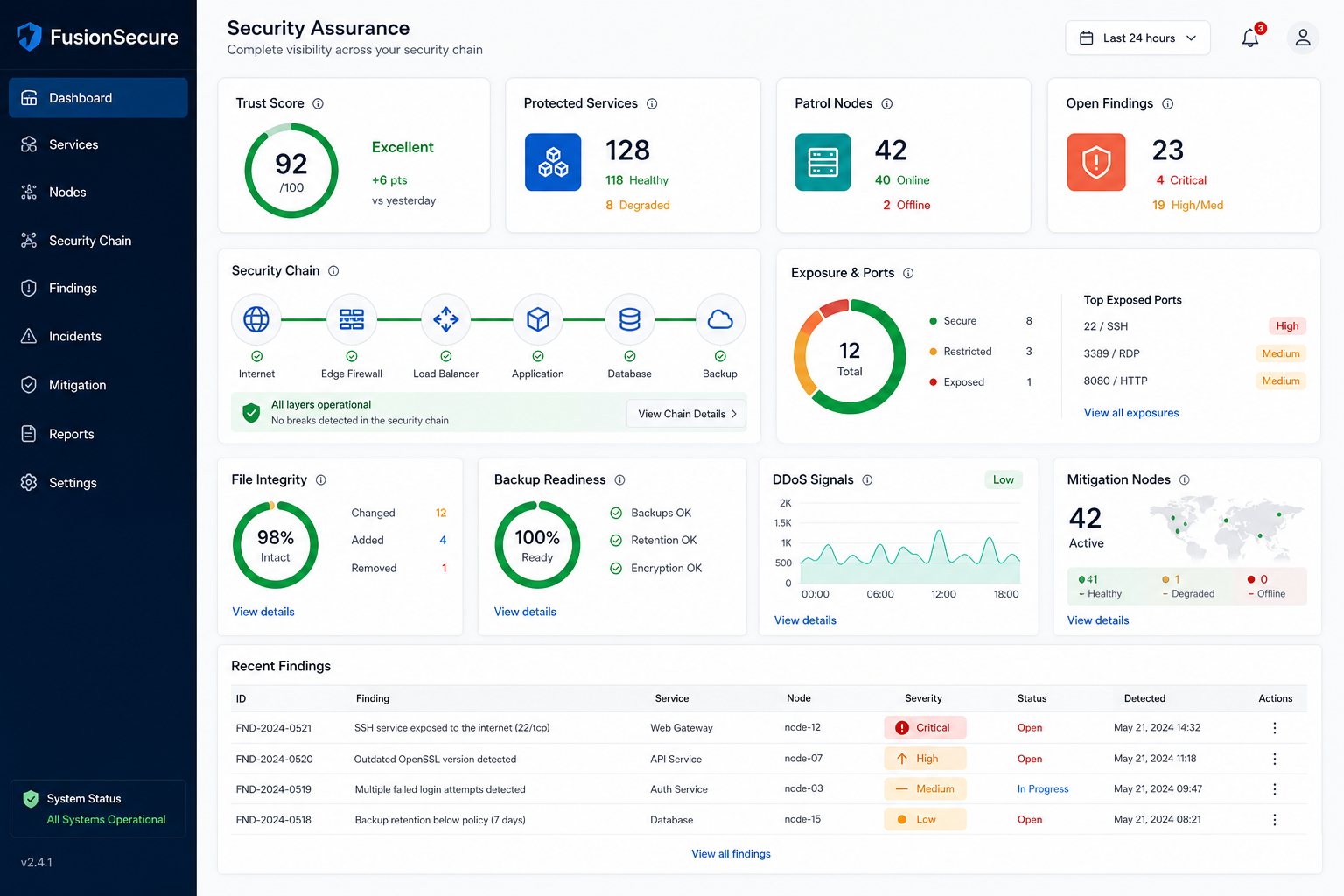
Task: Click the Exposure & Ports info icon
Action: [x=908, y=273]
